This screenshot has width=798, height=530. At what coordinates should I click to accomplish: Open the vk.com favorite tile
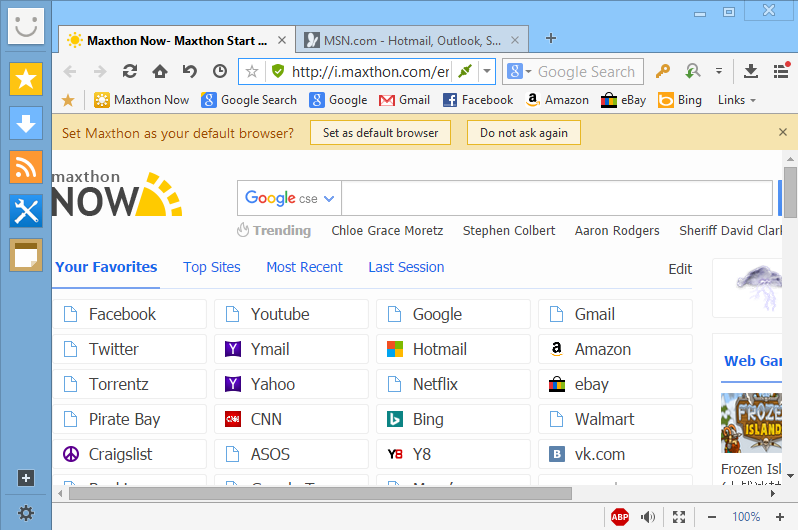pyautogui.click(x=615, y=454)
